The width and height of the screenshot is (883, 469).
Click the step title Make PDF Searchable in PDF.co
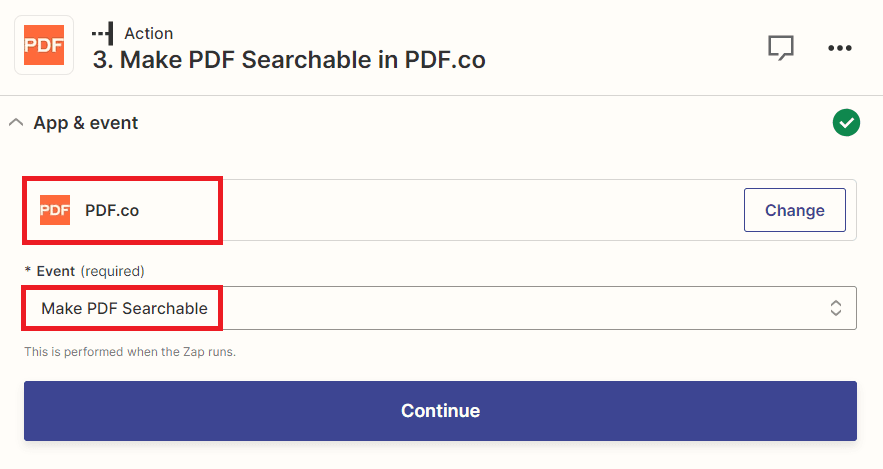click(x=289, y=60)
